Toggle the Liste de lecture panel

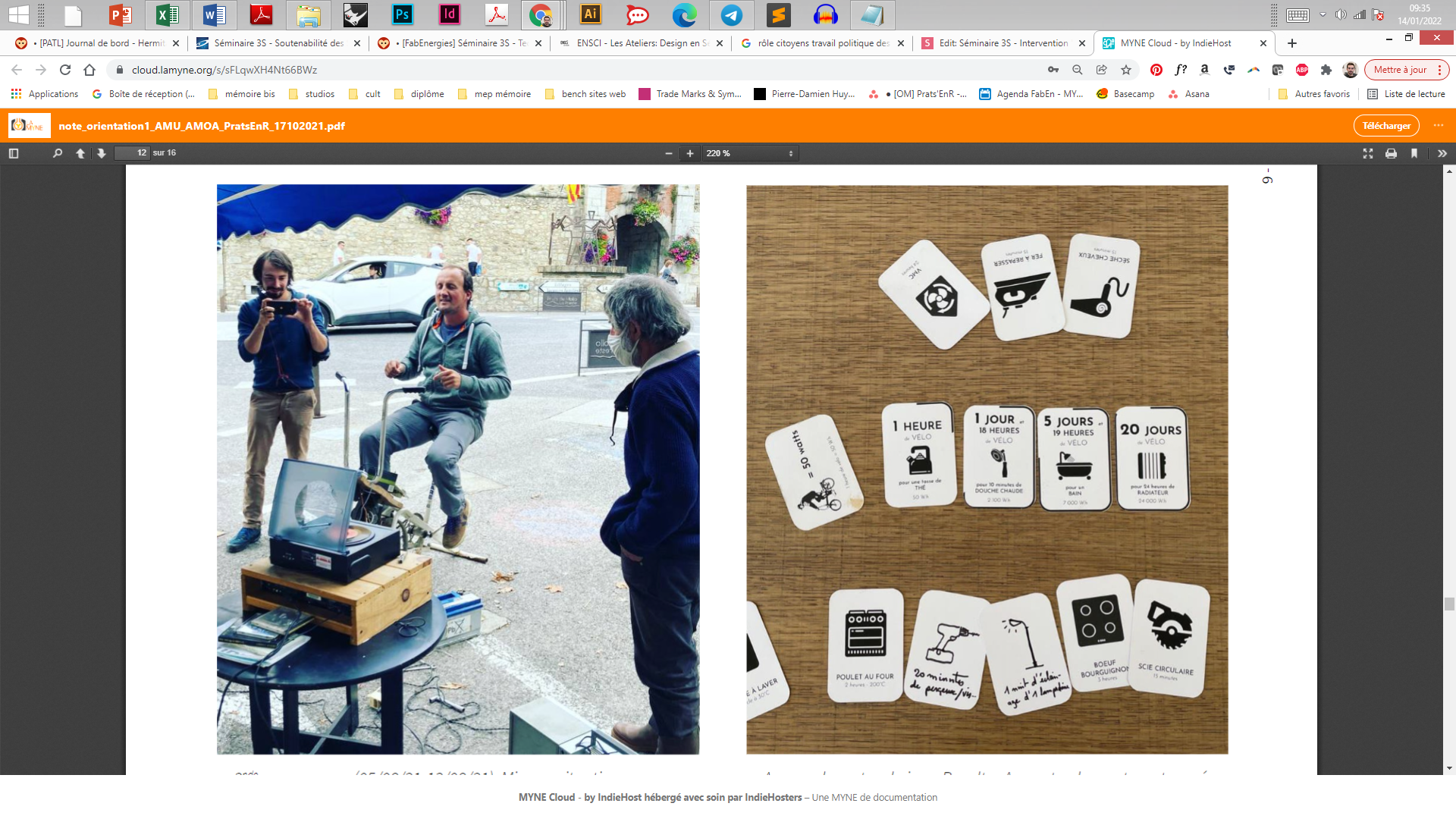click(x=1406, y=94)
